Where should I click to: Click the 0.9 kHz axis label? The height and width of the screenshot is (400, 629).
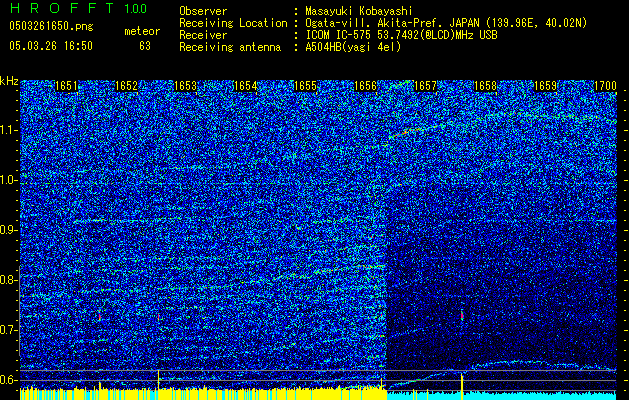tap(8, 230)
